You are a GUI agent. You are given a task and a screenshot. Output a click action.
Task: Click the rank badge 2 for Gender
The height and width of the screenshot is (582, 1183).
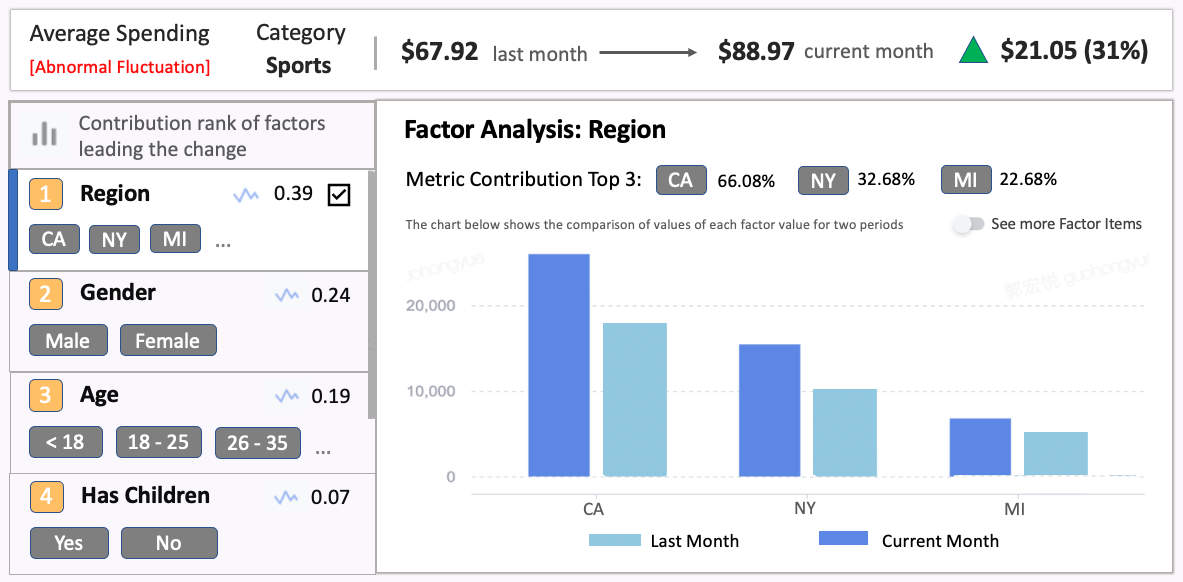46,294
